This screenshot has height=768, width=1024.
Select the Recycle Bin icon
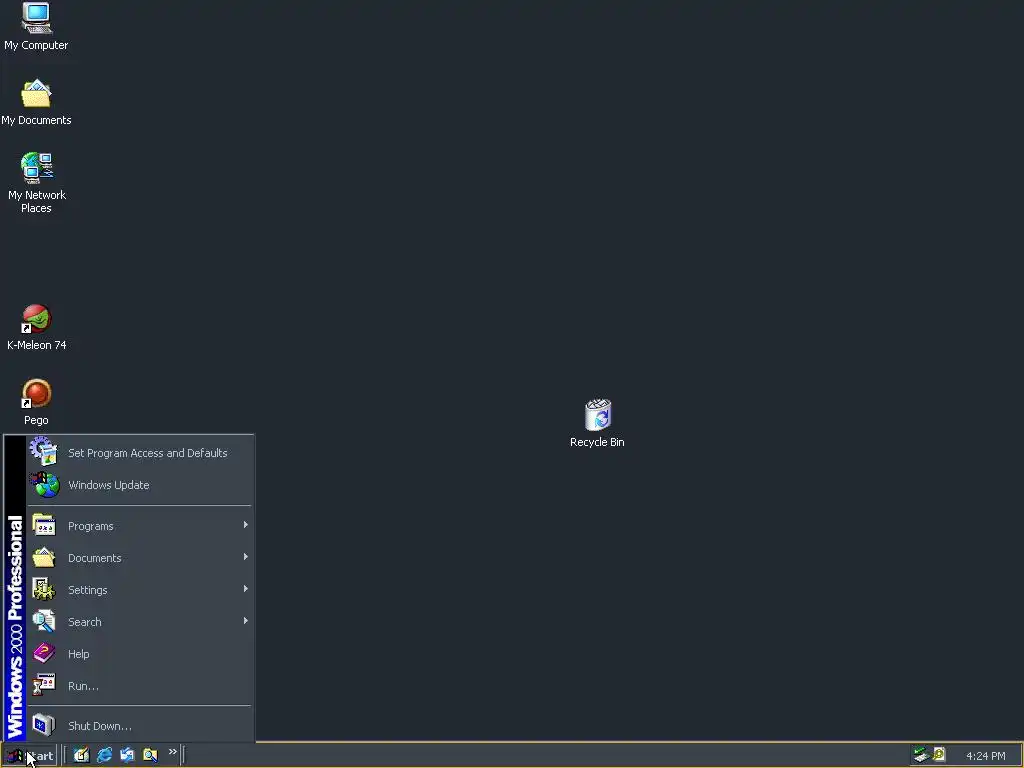[597, 423]
